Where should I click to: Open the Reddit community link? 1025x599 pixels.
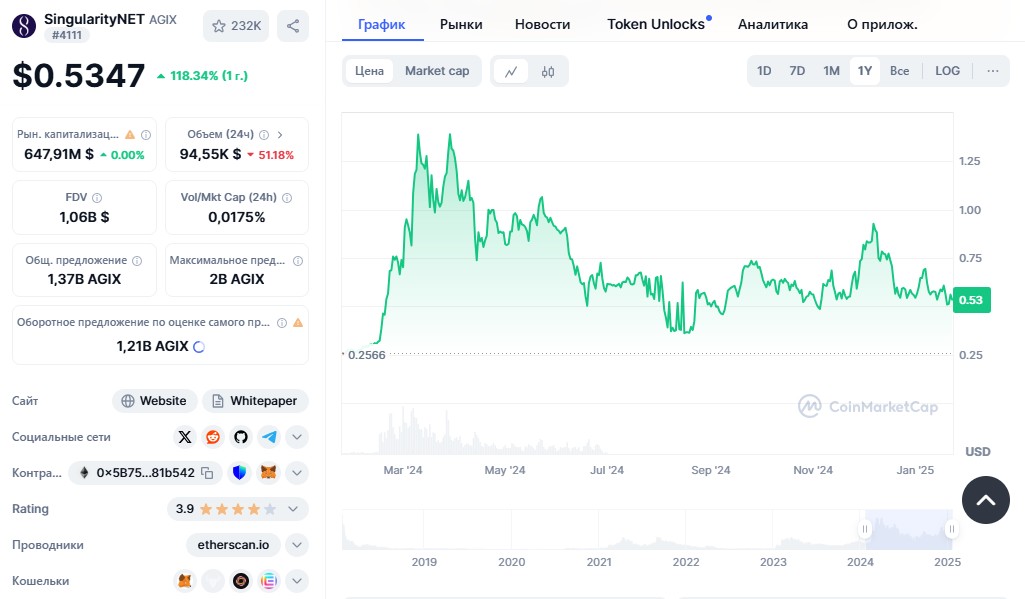(212, 437)
